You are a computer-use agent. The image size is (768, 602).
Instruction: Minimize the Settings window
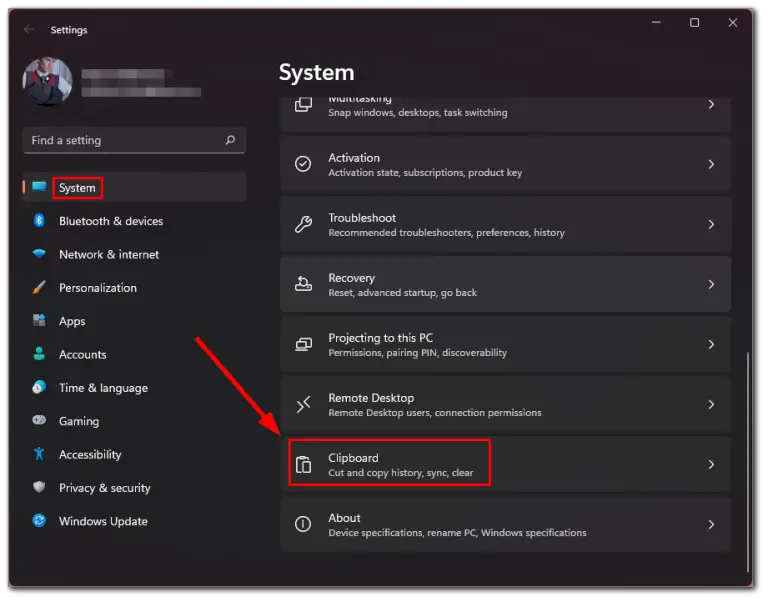click(x=656, y=23)
